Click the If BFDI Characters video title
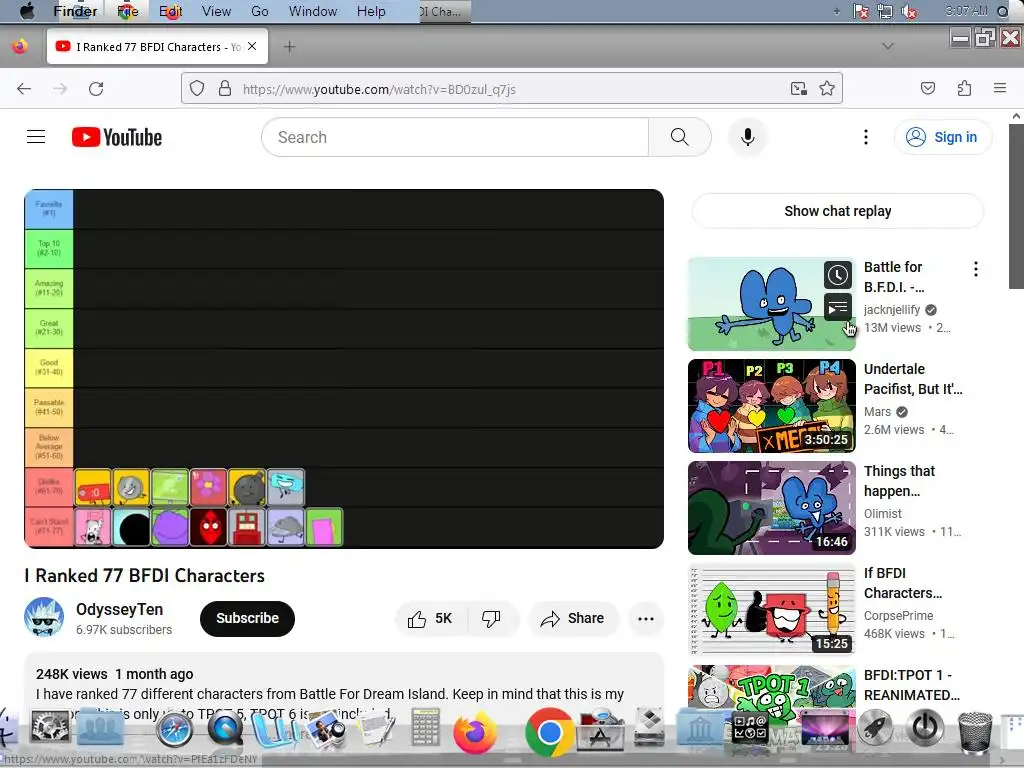The width and height of the screenshot is (1024, 768). [x=903, y=583]
